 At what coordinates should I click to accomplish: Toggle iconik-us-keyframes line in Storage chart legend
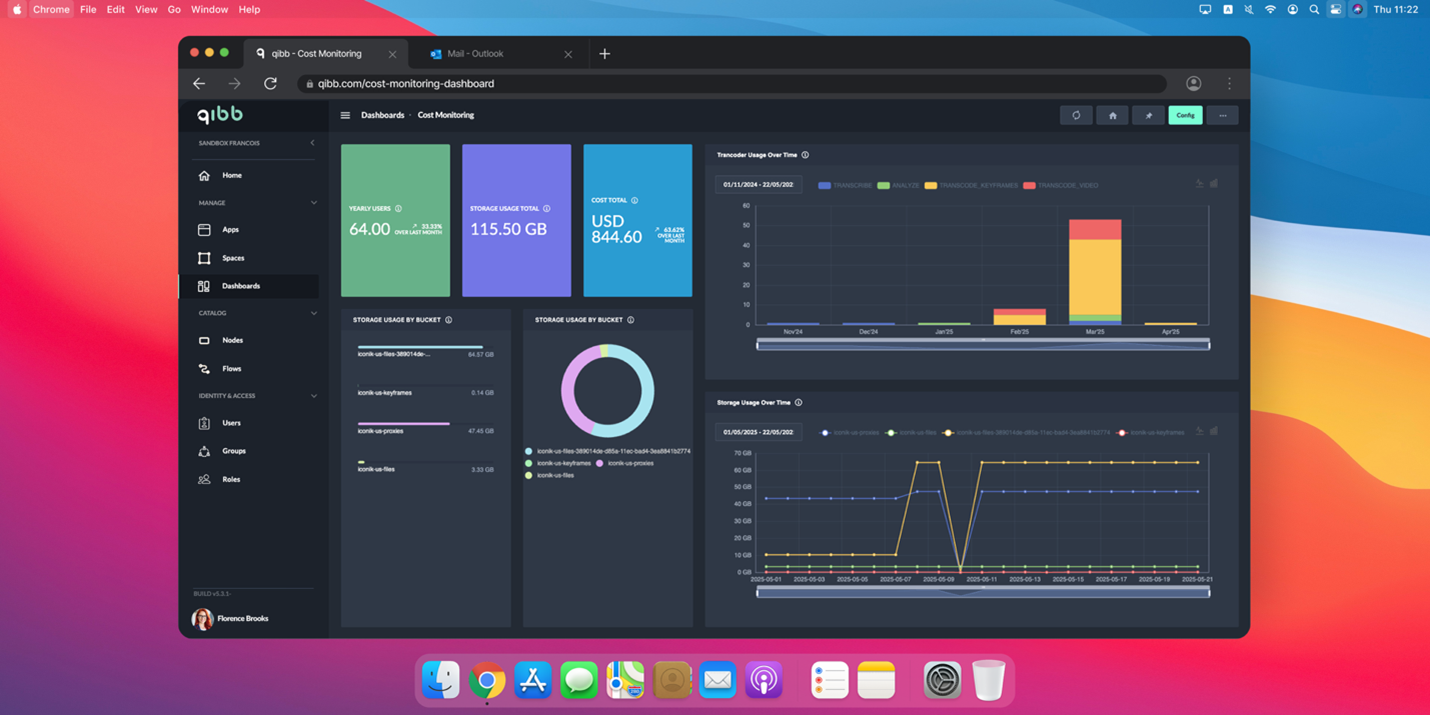coord(1150,433)
